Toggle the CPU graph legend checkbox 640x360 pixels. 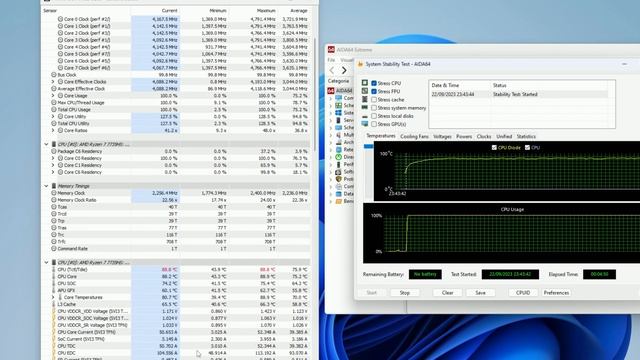click(527, 147)
